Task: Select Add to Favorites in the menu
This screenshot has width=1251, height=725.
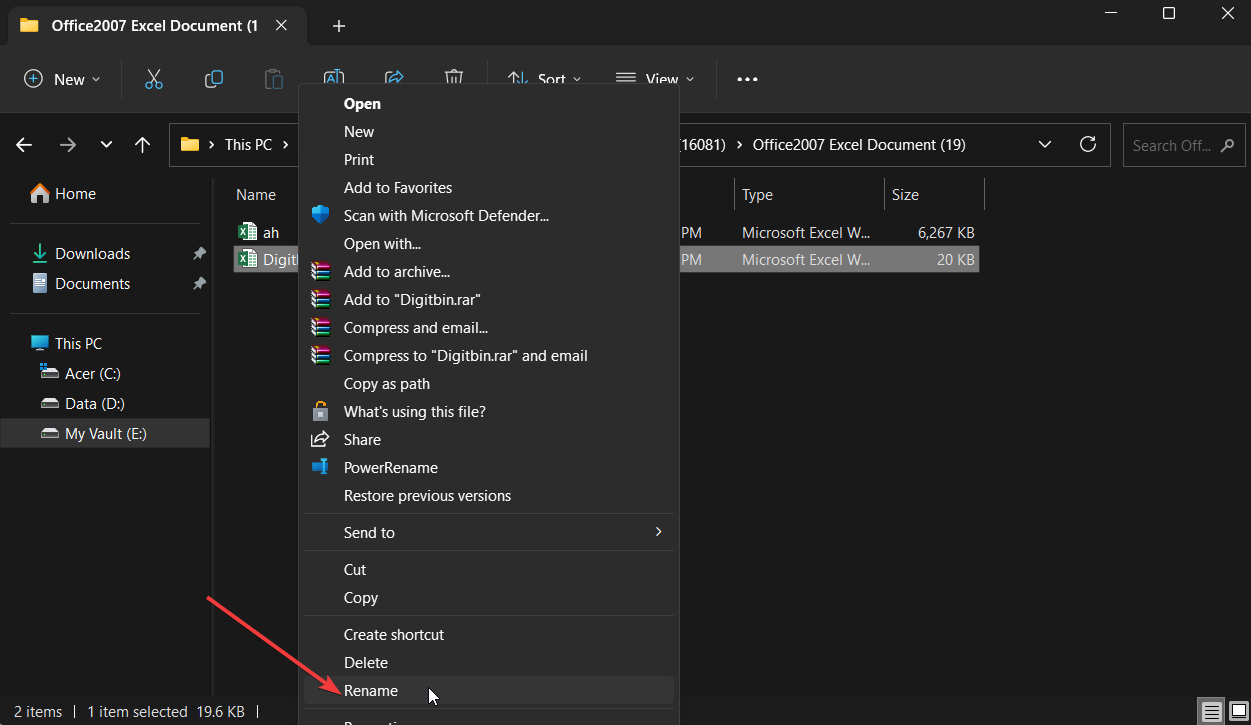Action: (489, 187)
